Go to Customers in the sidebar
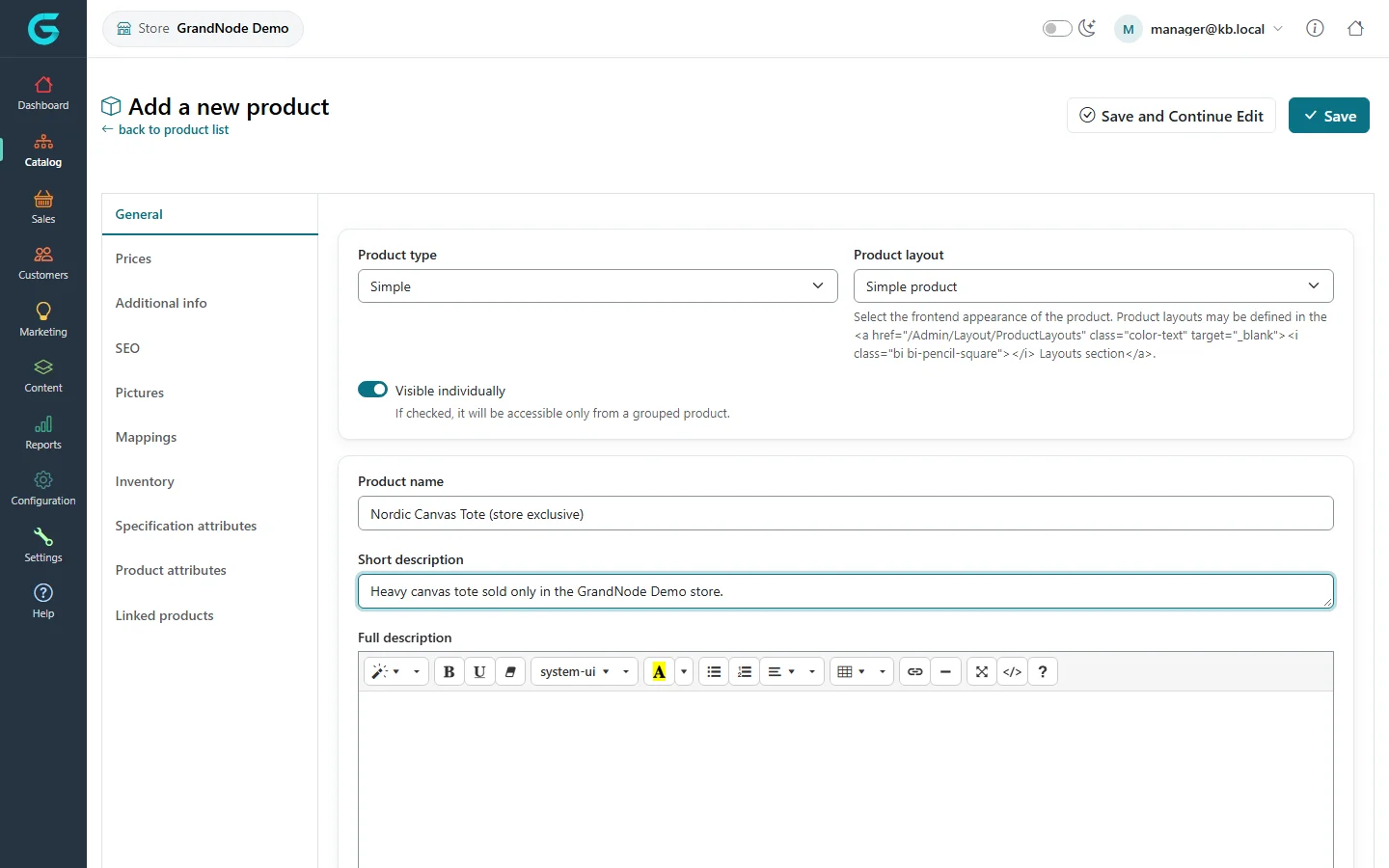The height and width of the screenshot is (868, 1389). [43, 263]
